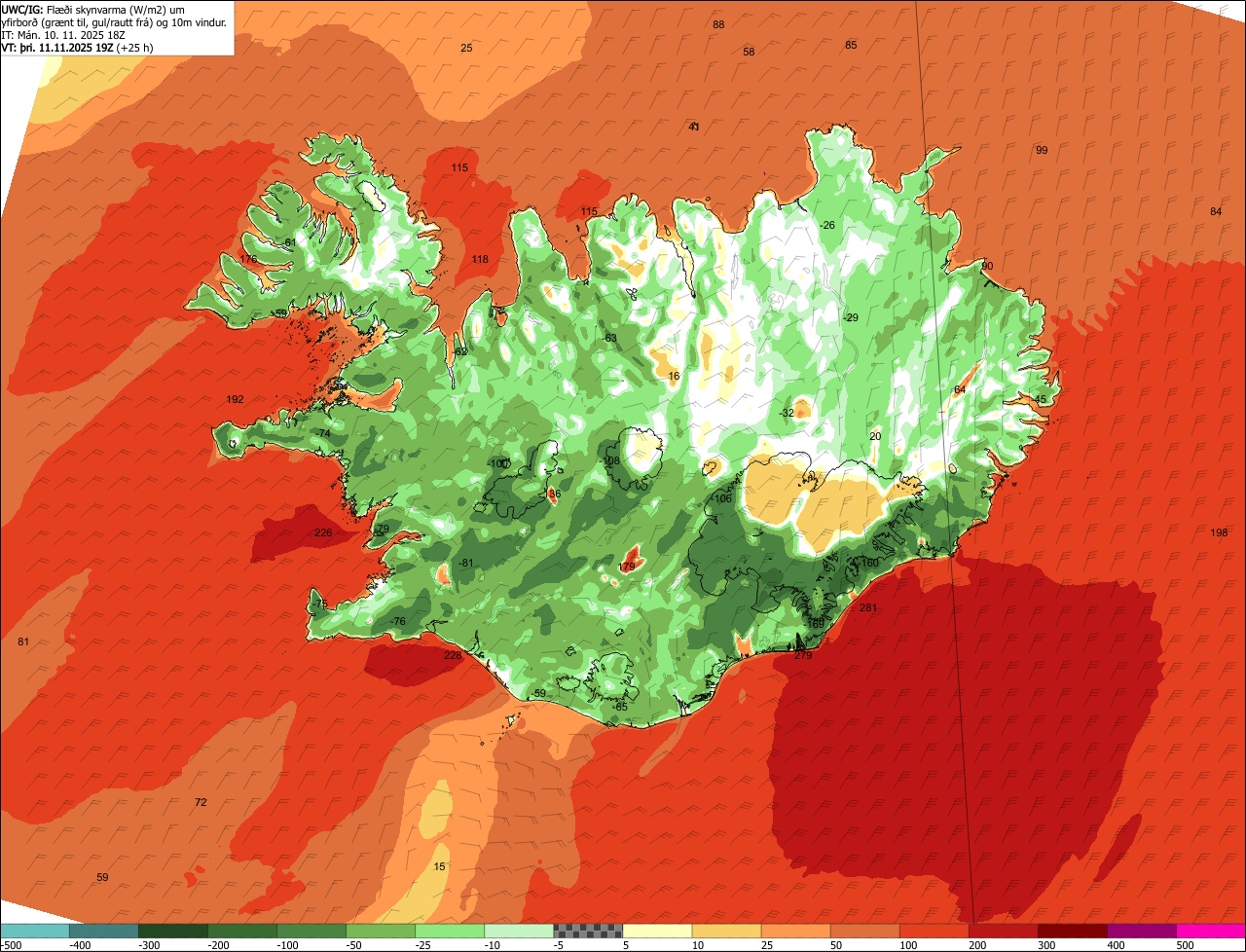Select the coastal value 281

click(868, 607)
